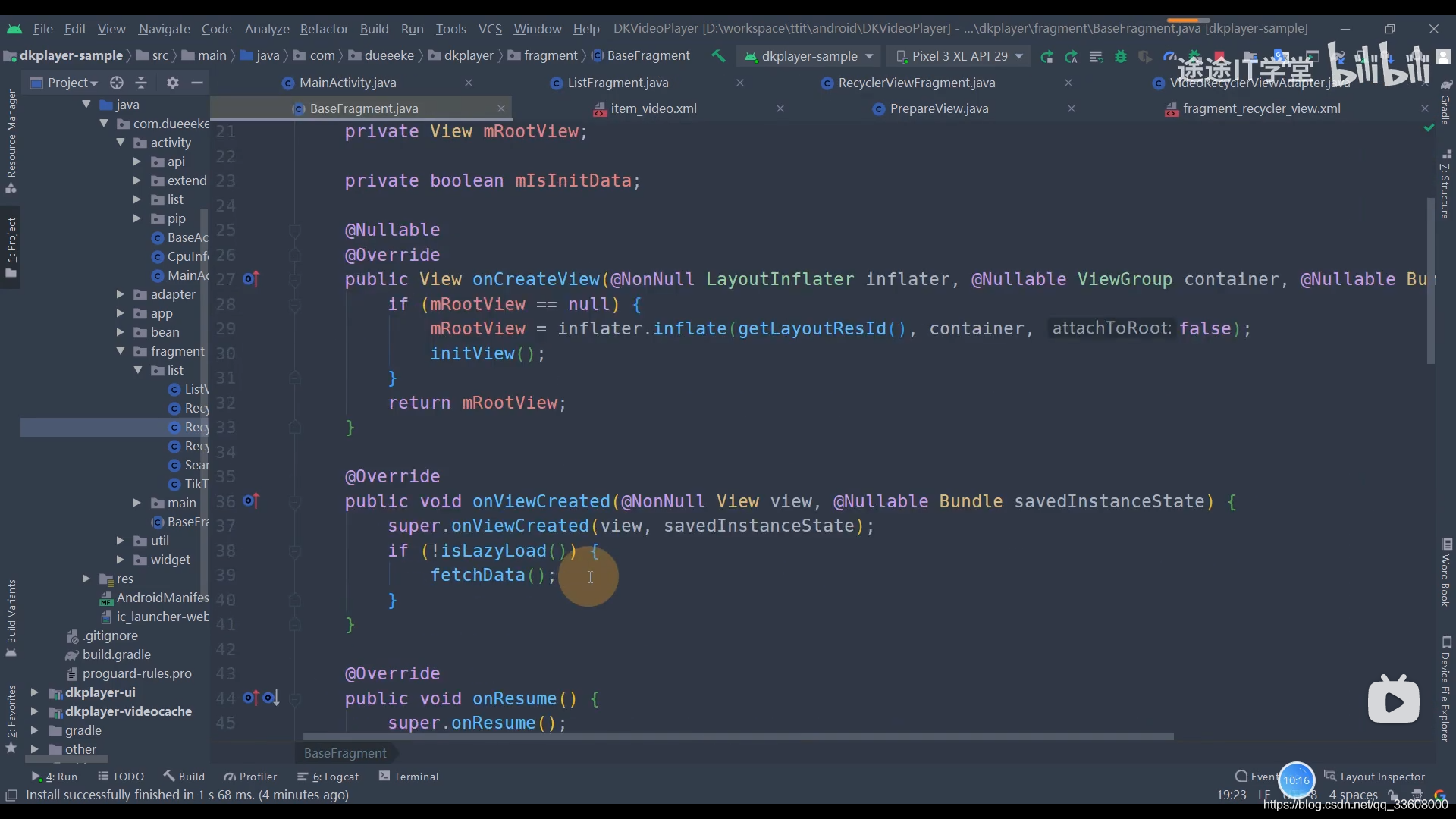Open Pixel 3 XL API 29 device dropdown
Screen dimensions: 1456x819
tap(960, 56)
